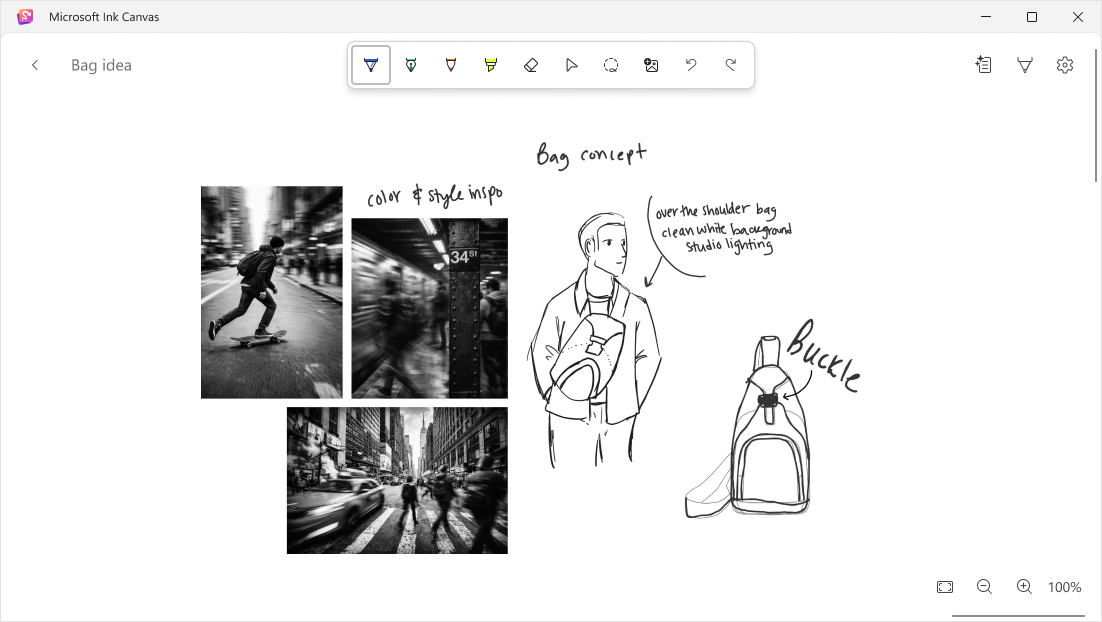Minimize the Ink Canvas window

(986, 17)
